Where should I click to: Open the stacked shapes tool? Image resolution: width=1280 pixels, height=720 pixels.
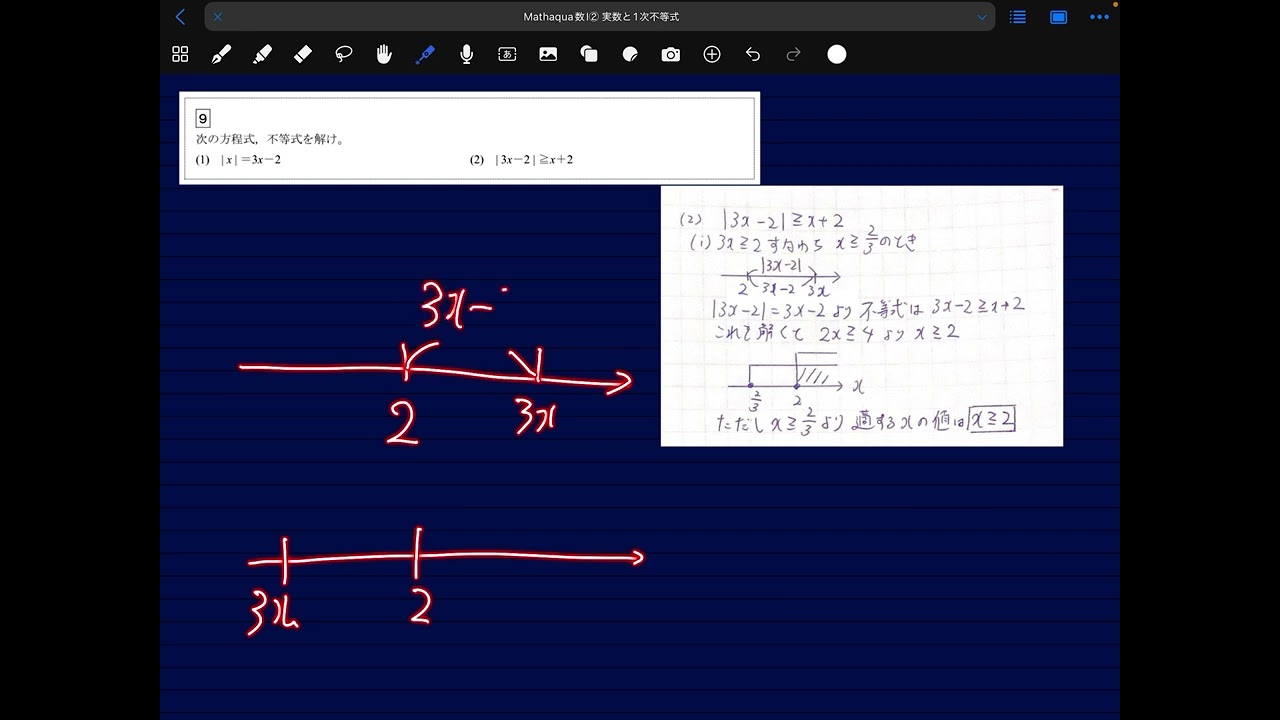click(x=589, y=55)
